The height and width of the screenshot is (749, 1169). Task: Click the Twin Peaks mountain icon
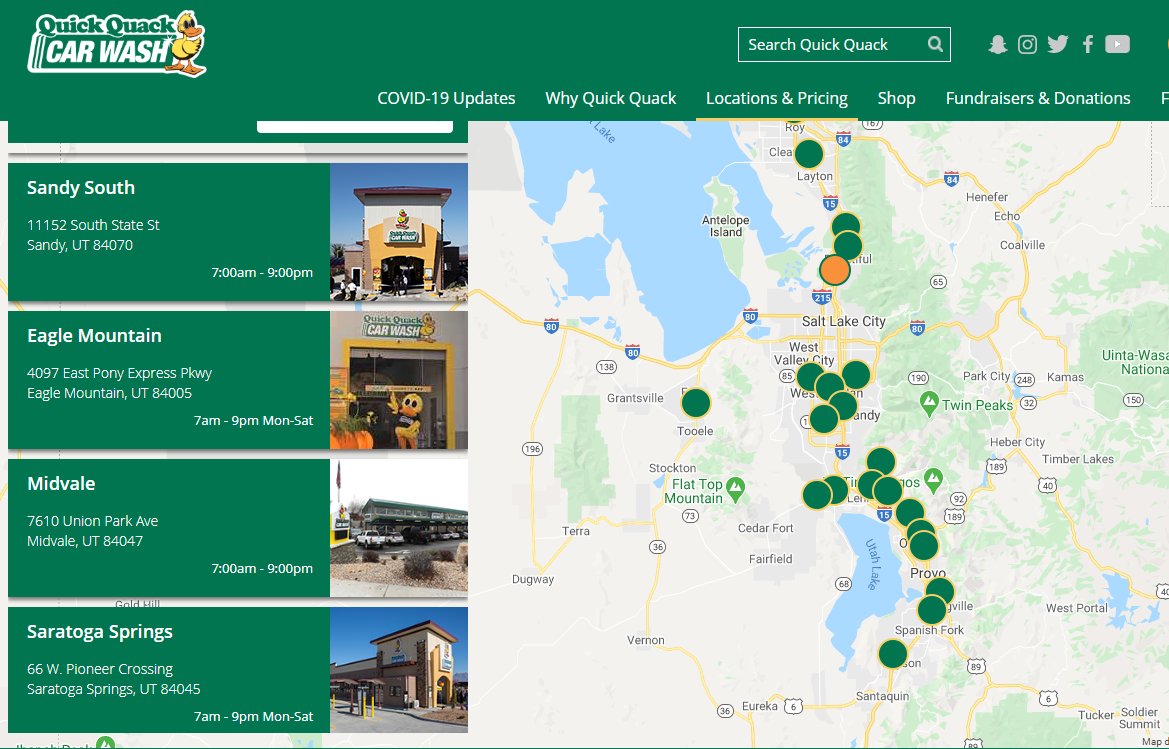pos(929,404)
